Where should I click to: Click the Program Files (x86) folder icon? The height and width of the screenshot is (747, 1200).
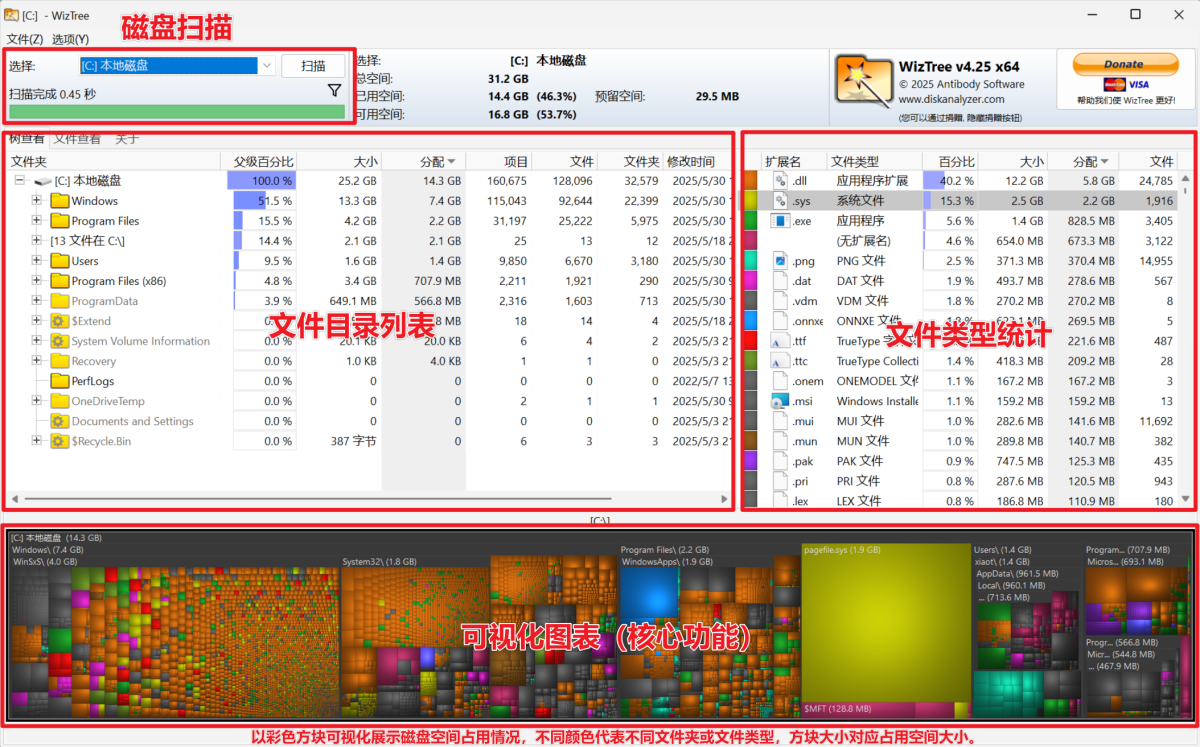click(60, 281)
